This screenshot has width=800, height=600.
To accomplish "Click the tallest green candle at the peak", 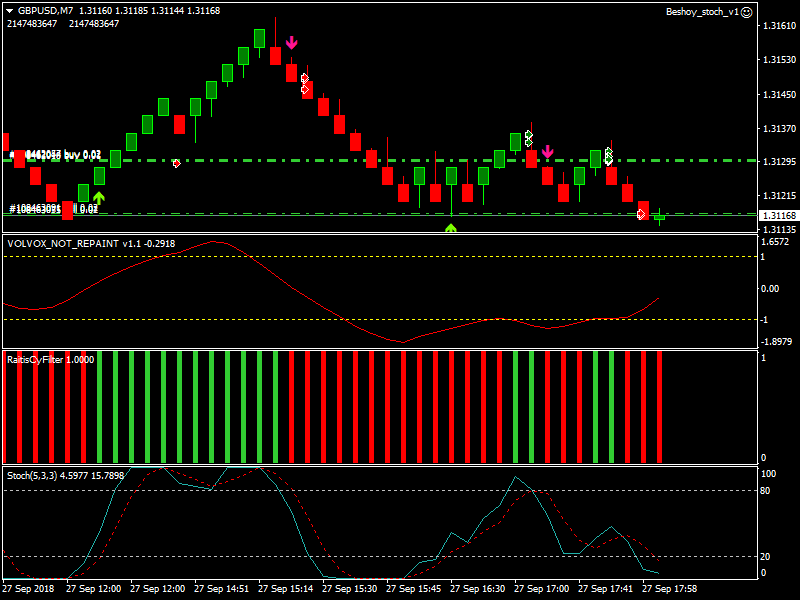I will pyautogui.click(x=259, y=38).
